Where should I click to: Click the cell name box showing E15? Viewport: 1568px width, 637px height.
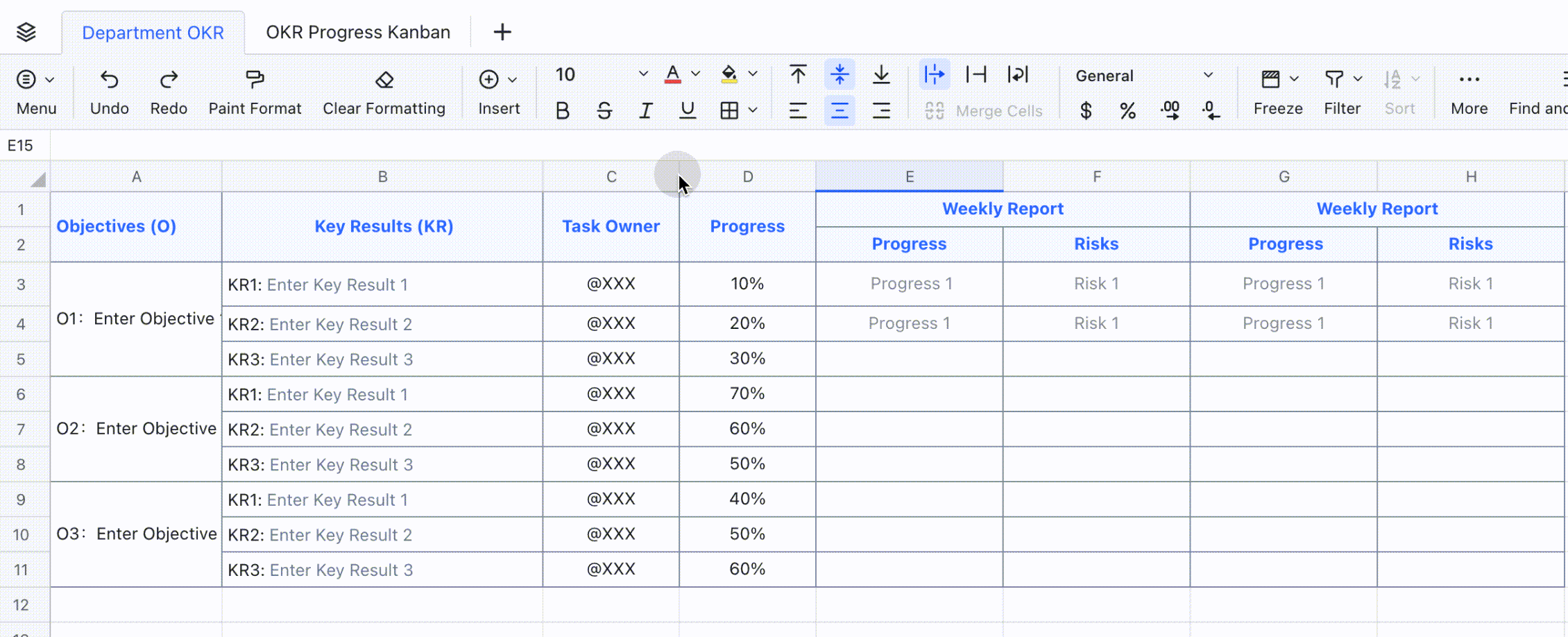(x=20, y=145)
